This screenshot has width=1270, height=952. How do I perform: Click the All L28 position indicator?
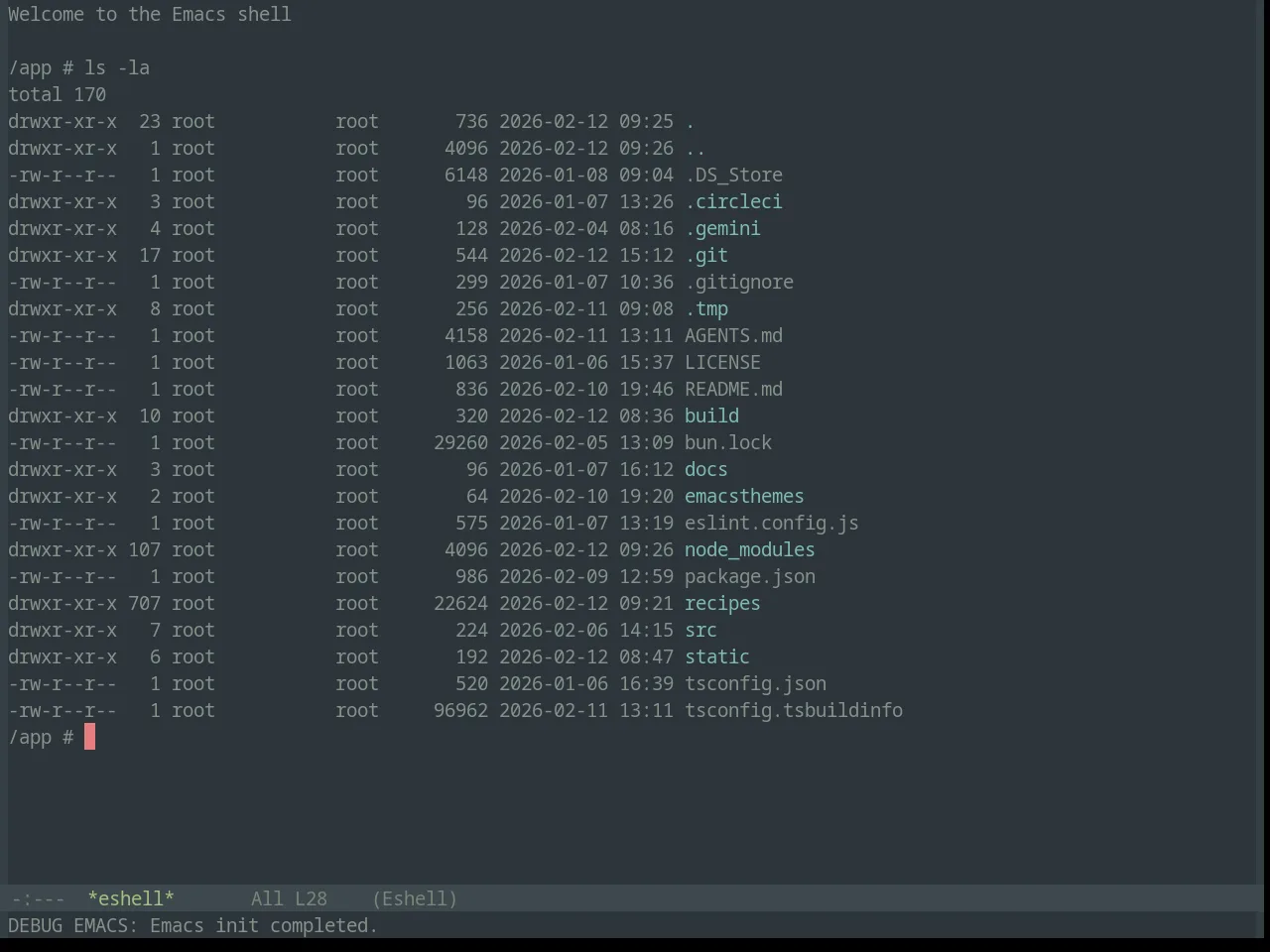pos(289,898)
